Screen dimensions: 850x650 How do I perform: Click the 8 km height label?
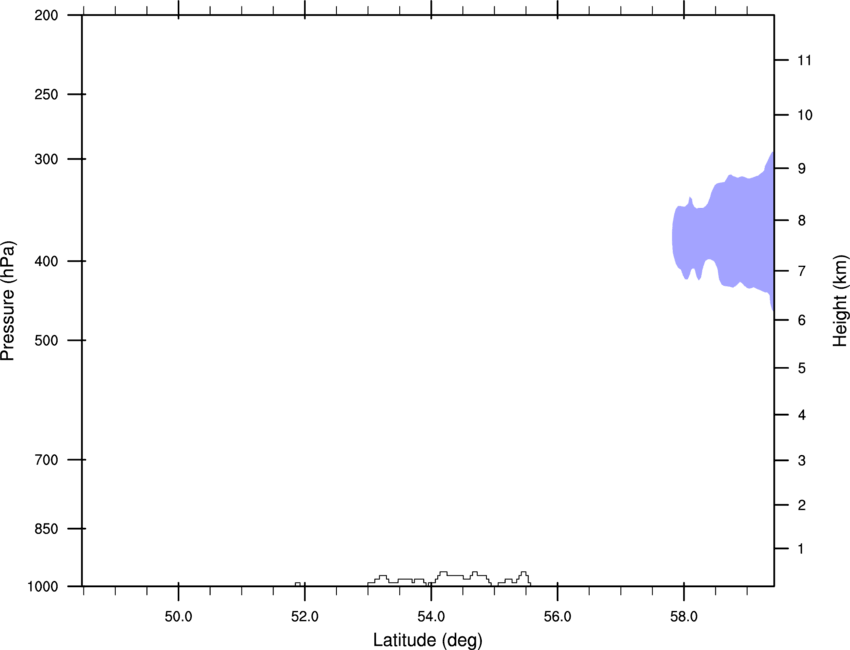click(802, 221)
